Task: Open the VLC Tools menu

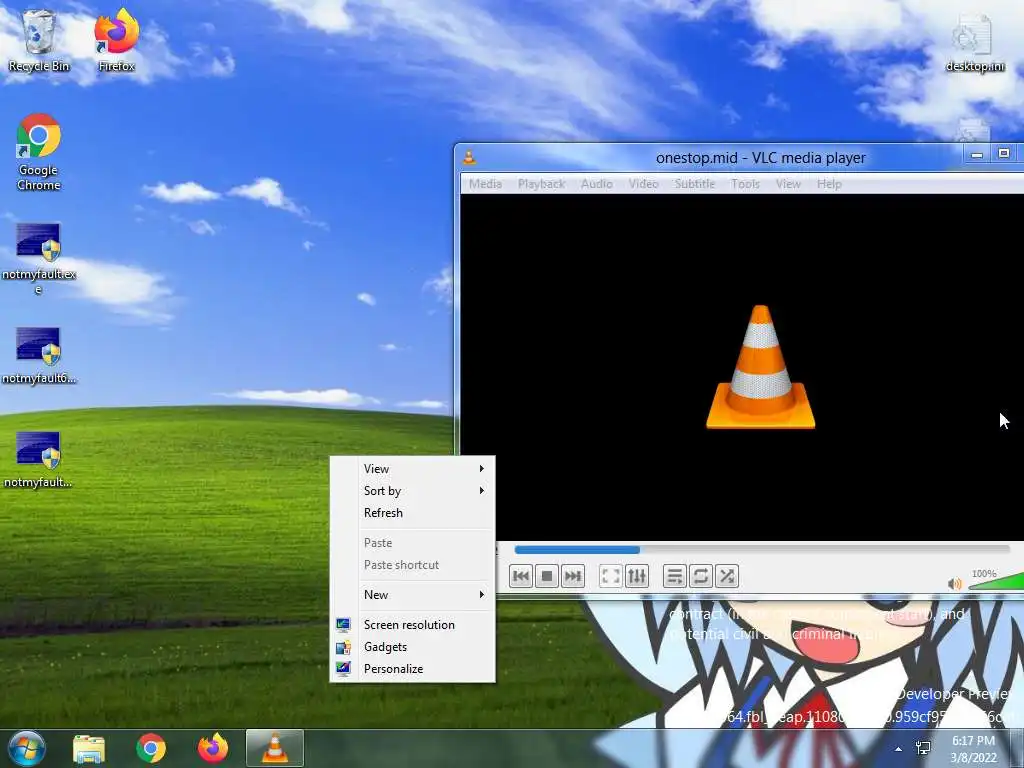Action: (x=745, y=184)
